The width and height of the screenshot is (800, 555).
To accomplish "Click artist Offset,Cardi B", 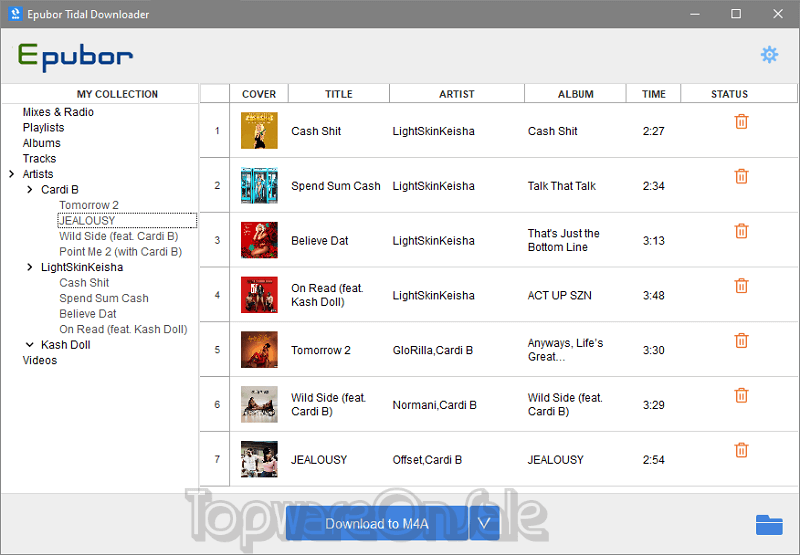I will [x=427, y=460].
